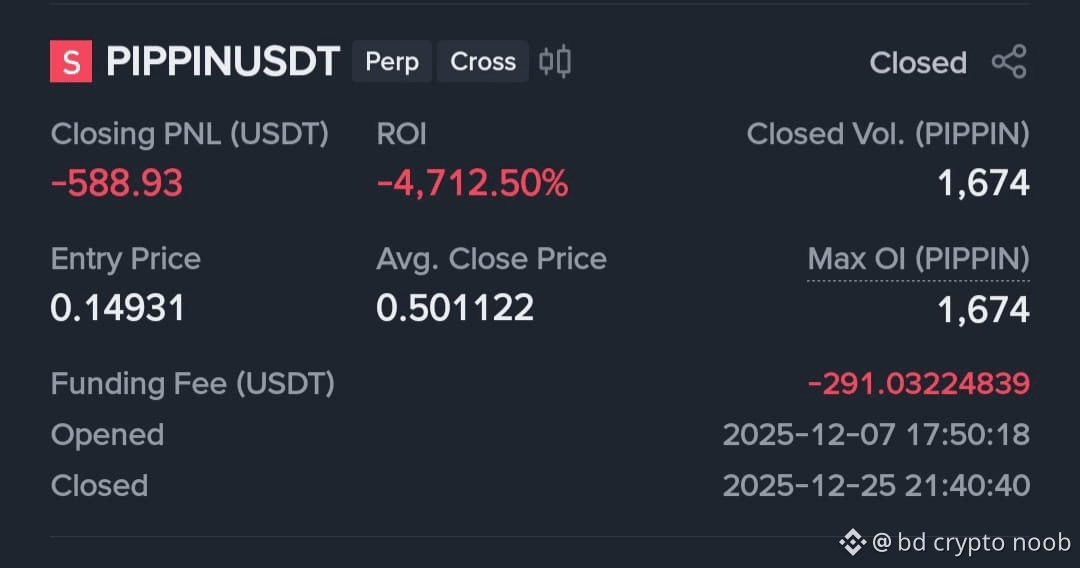Click the Entry Price value 0.14931
The width and height of the screenshot is (1080, 568).
coord(118,308)
